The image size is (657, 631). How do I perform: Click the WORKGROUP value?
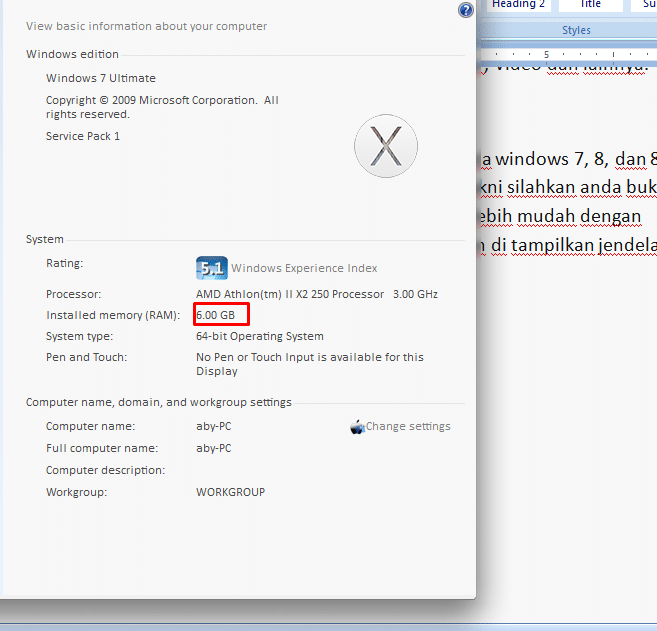click(230, 492)
